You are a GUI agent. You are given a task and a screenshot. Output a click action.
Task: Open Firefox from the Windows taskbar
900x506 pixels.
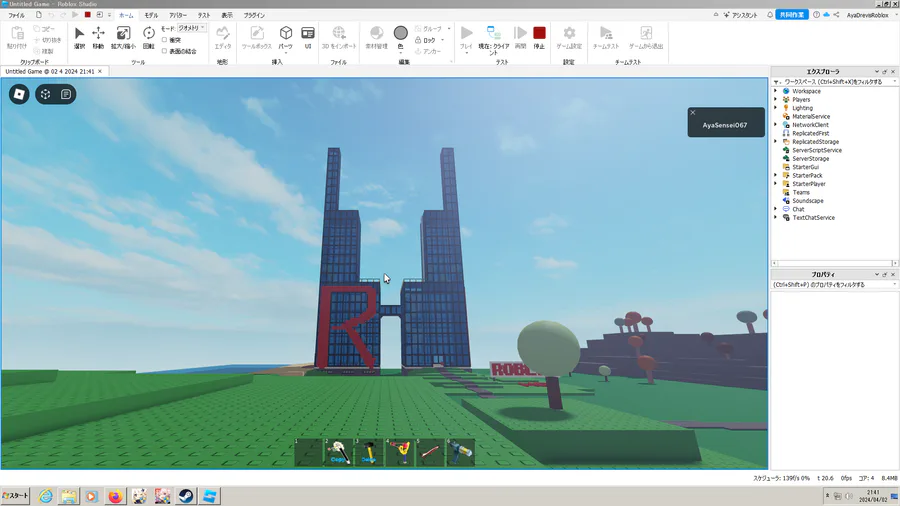click(x=115, y=496)
